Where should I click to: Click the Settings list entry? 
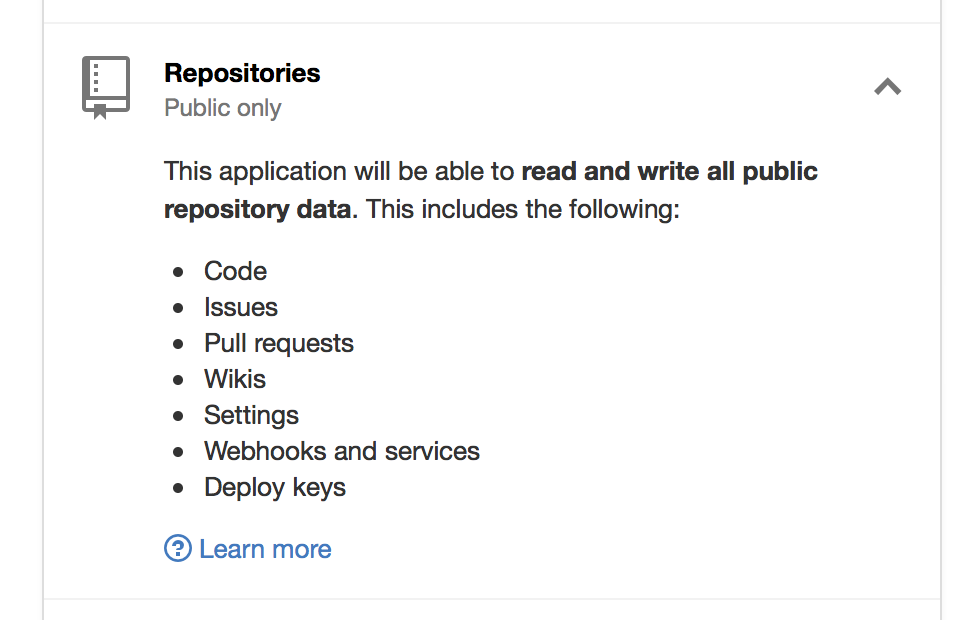coord(251,415)
